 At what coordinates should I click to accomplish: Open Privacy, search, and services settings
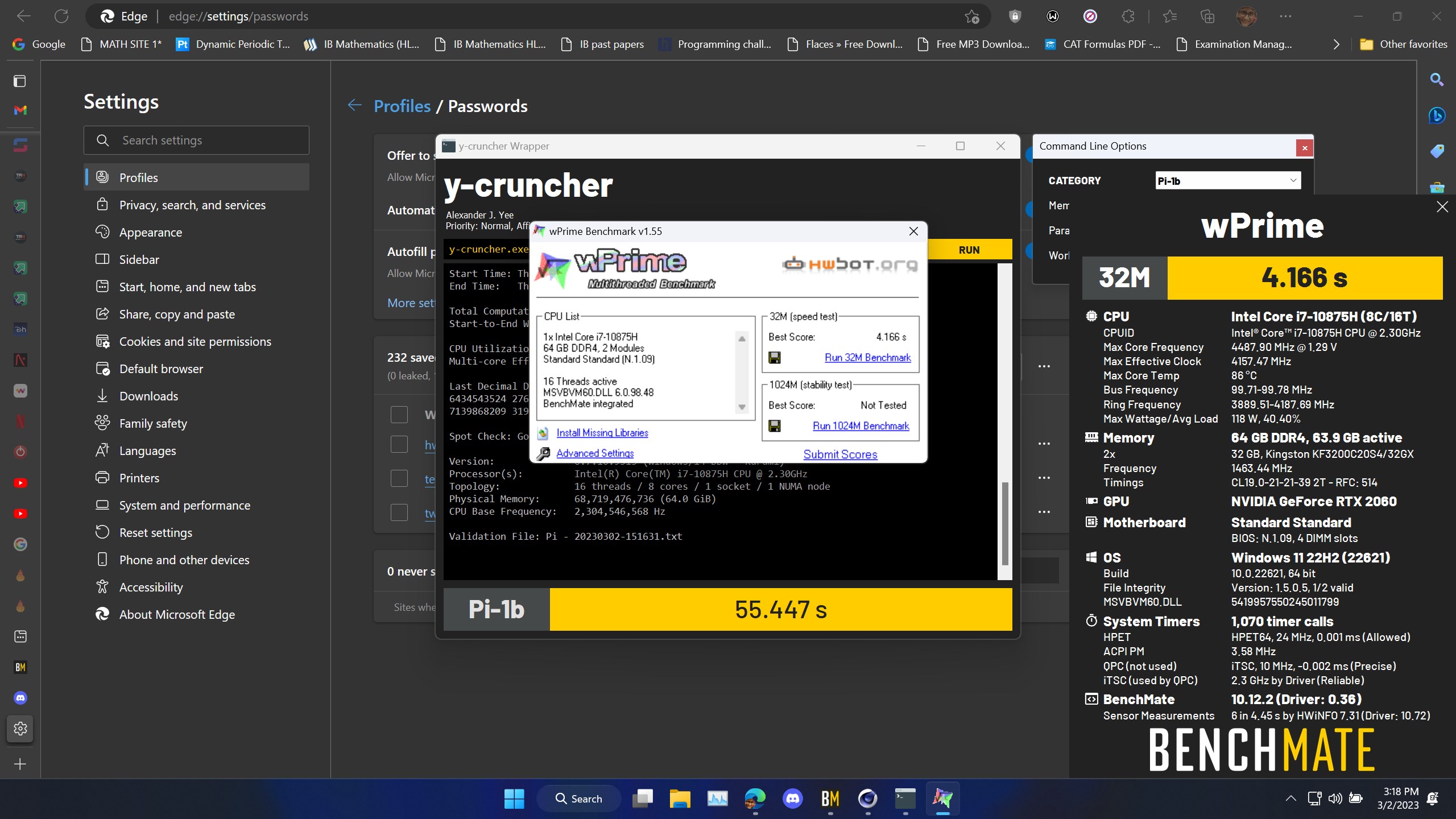pyautogui.click(x=197, y=205)
